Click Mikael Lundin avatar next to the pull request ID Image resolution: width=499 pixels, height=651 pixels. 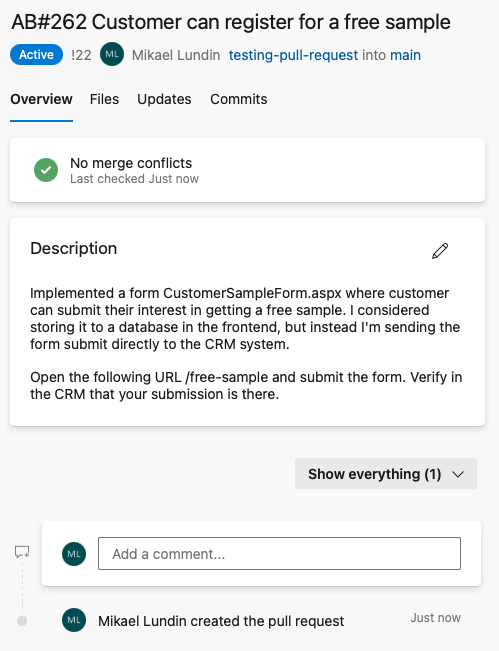[112, 54]
